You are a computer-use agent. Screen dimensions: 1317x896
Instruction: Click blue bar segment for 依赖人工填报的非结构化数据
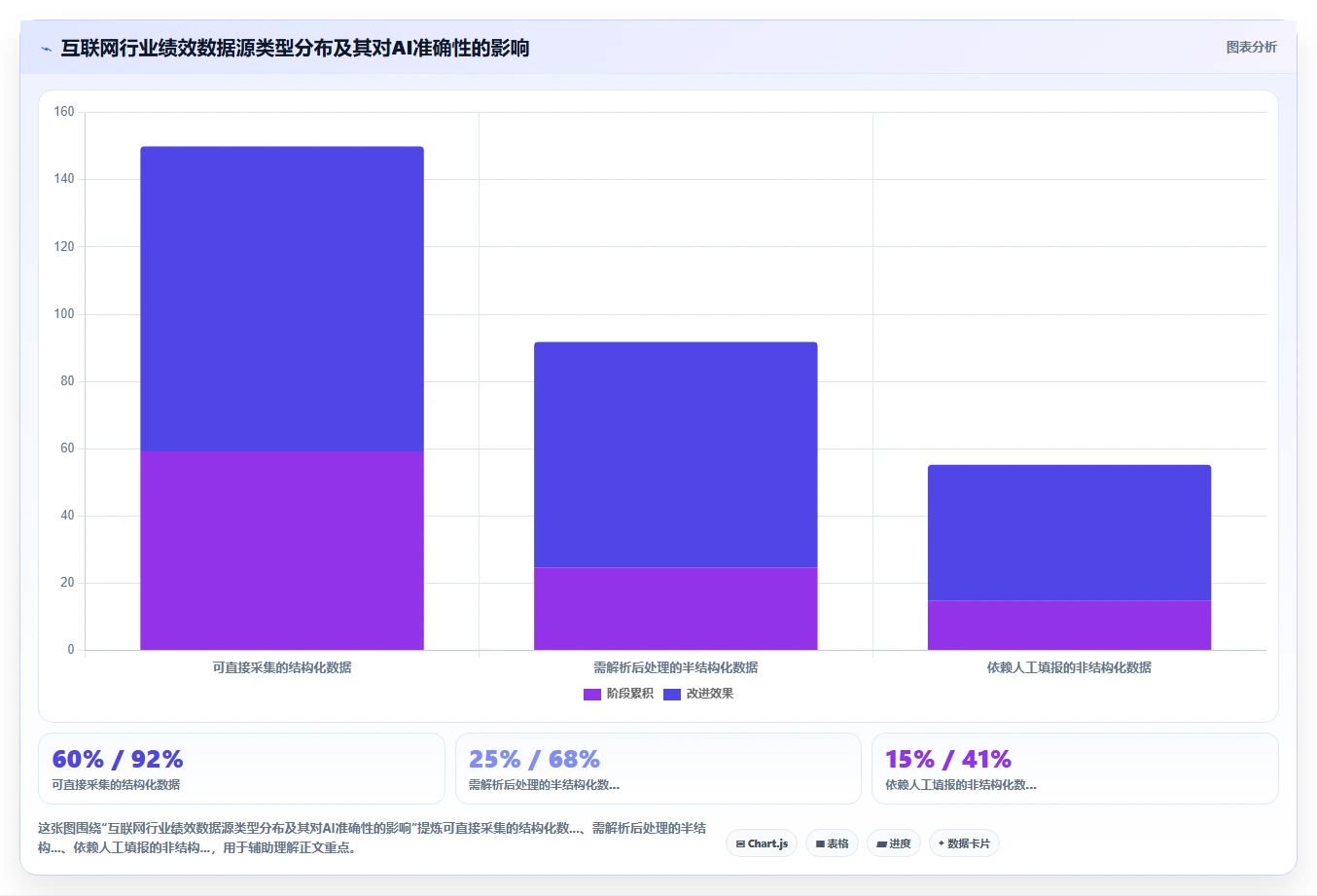pyautogui.click(x=1069, y=532)
